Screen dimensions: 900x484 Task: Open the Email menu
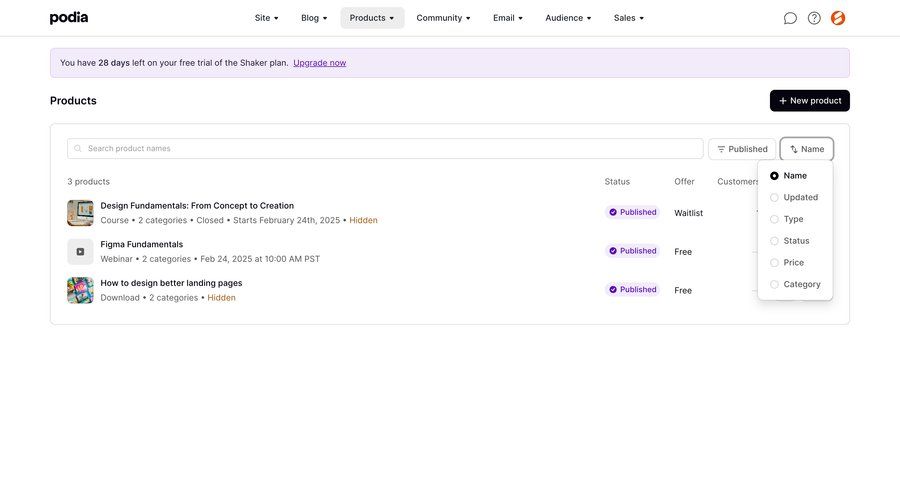point(507,18)
